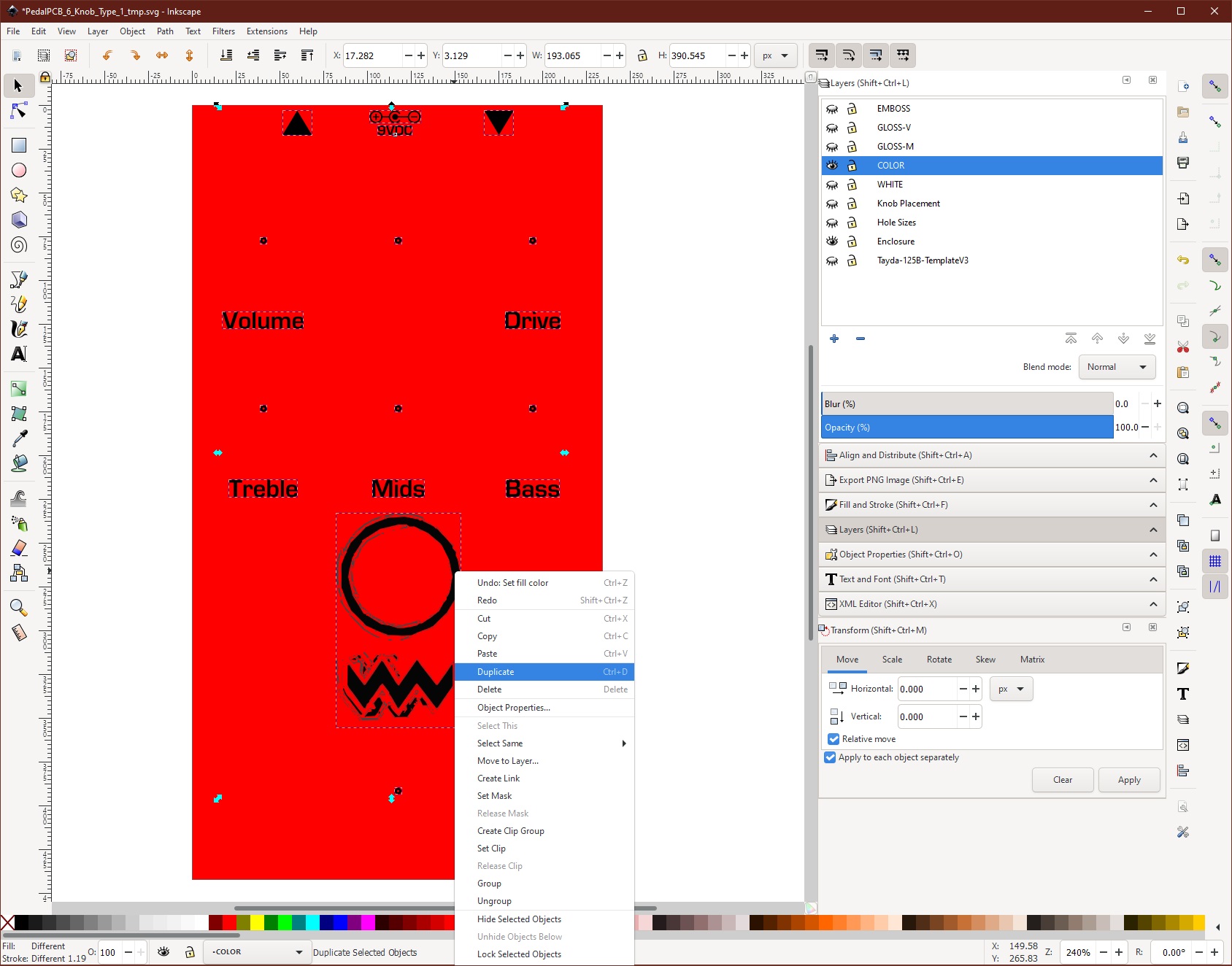The height and width of the screenshot is (966, 1232).
Task: Select the Spiral tool
Action: point(18,244)
